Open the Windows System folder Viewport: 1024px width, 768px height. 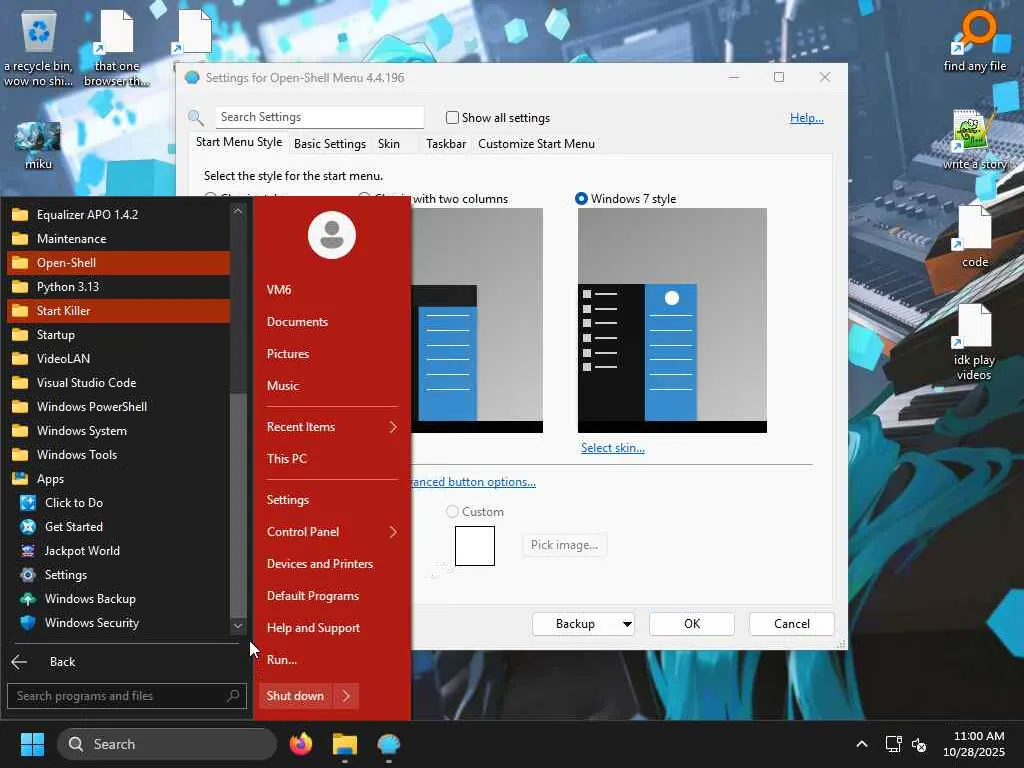[118, 431]
